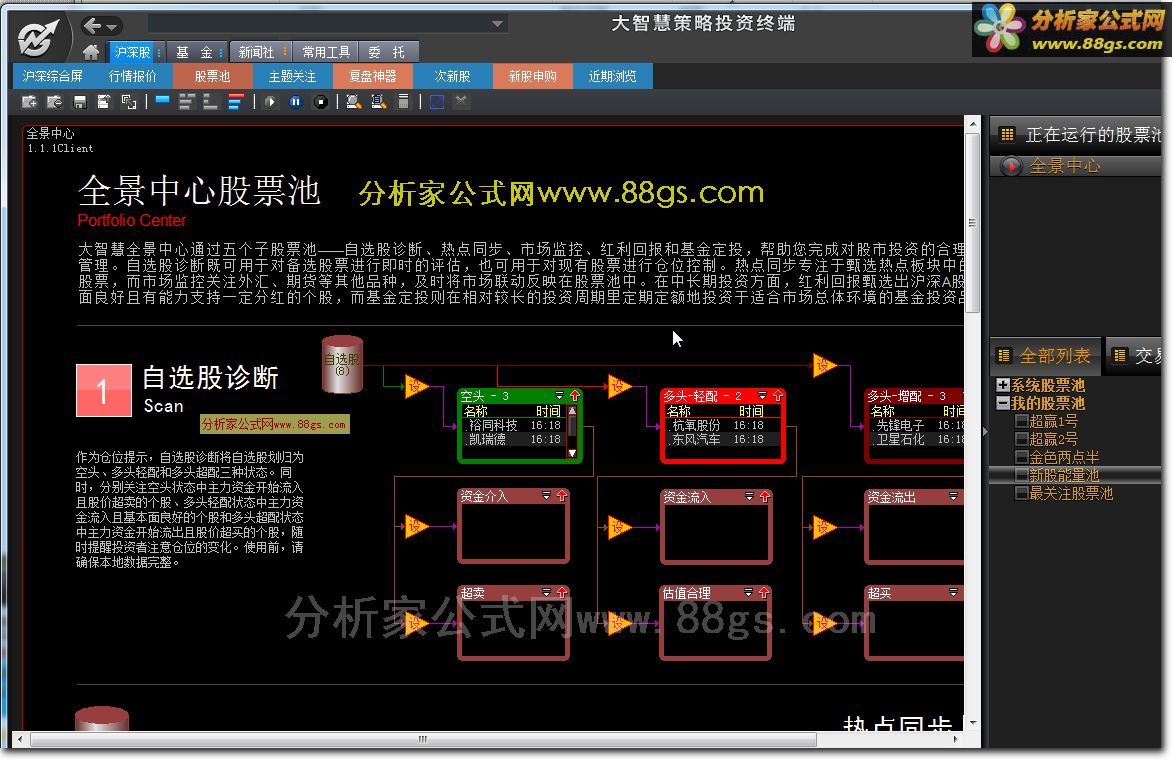Toggle the checkbox for 超赢1号
Viewport: 1174px width, 761px height.
[x=1021, y=422]
